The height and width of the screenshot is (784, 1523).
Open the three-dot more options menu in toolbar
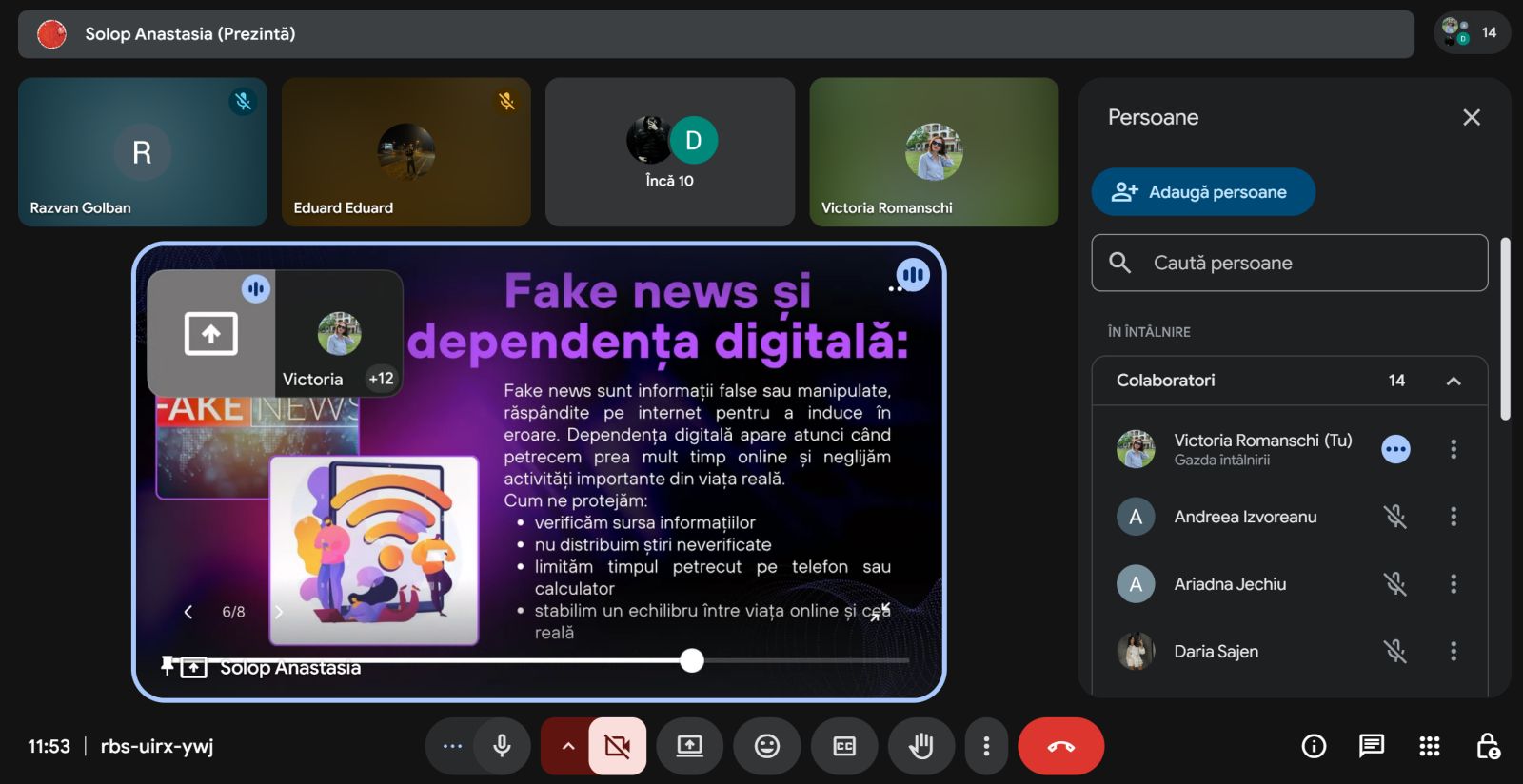(x=986, y=747)
